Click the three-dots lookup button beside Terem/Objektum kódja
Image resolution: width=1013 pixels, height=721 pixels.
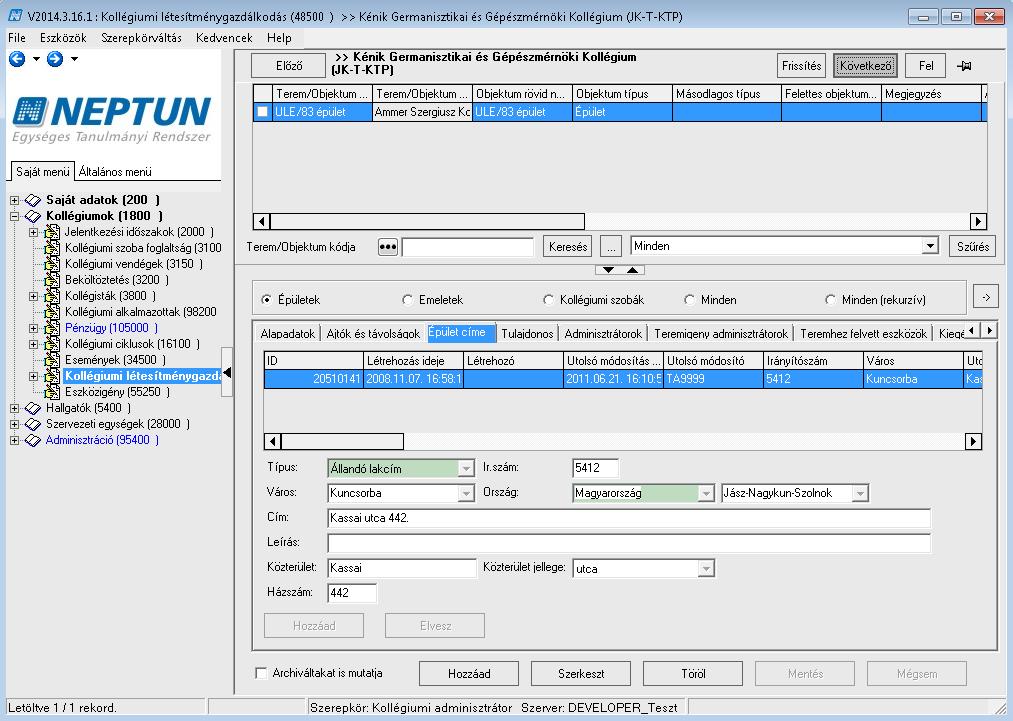[x=388, y=247]
